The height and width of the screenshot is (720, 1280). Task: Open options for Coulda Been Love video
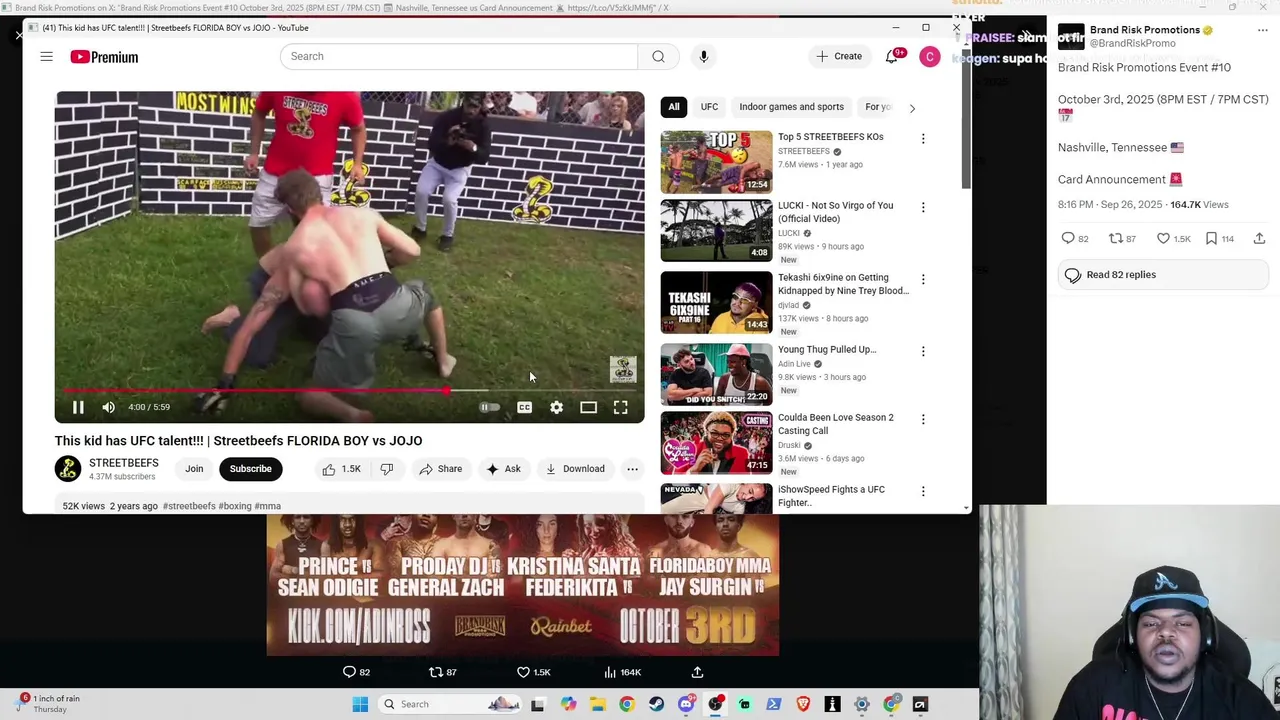(x=923, y=419)
